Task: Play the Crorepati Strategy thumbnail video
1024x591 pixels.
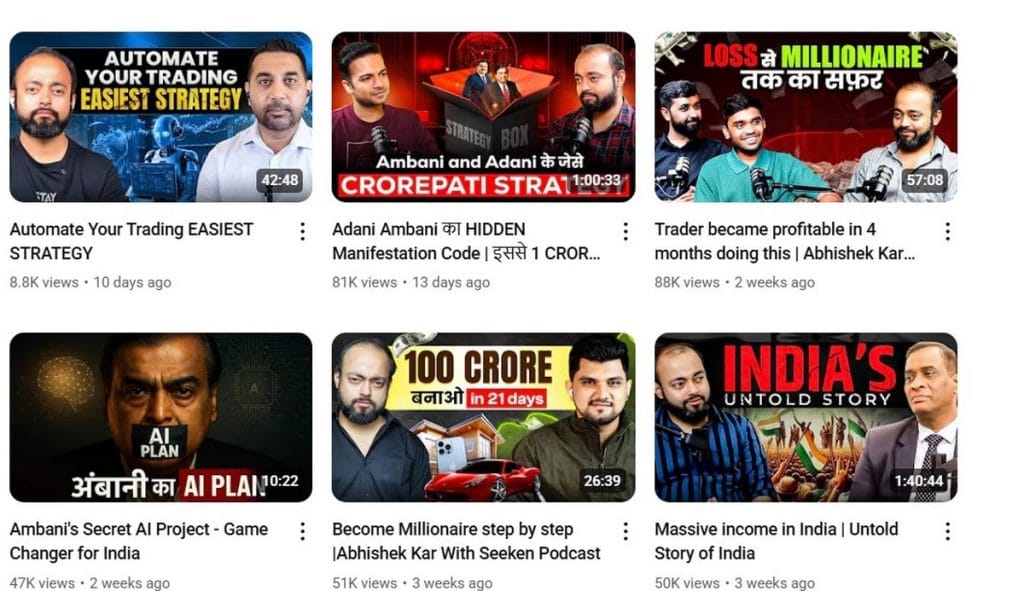Action: [x=483, y=117]
